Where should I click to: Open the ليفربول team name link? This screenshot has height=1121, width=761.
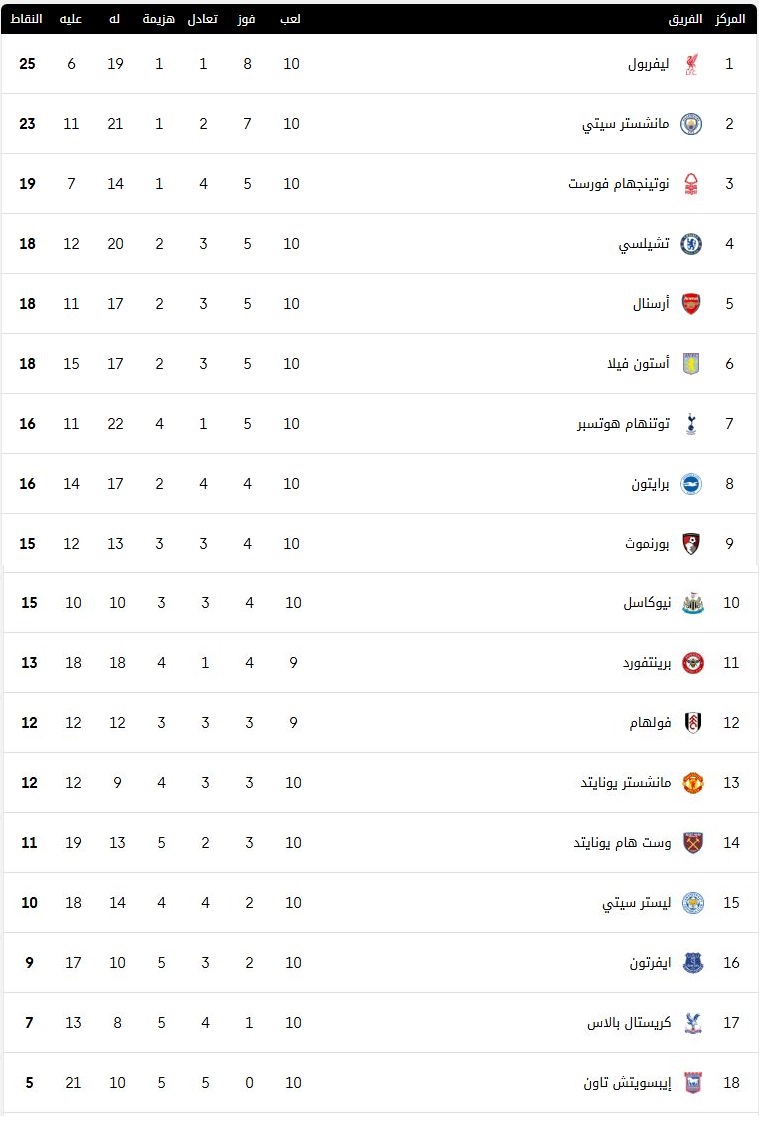pos(649,64)
